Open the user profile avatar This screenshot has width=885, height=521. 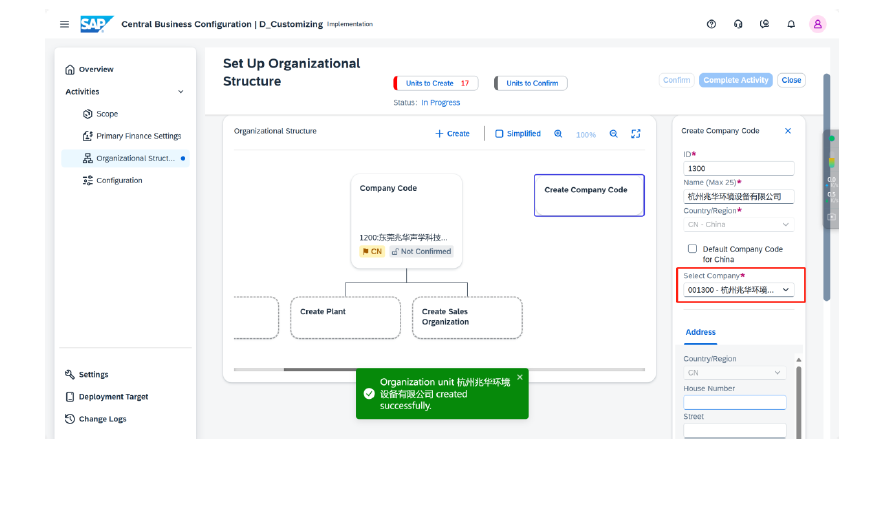[818, 24]
